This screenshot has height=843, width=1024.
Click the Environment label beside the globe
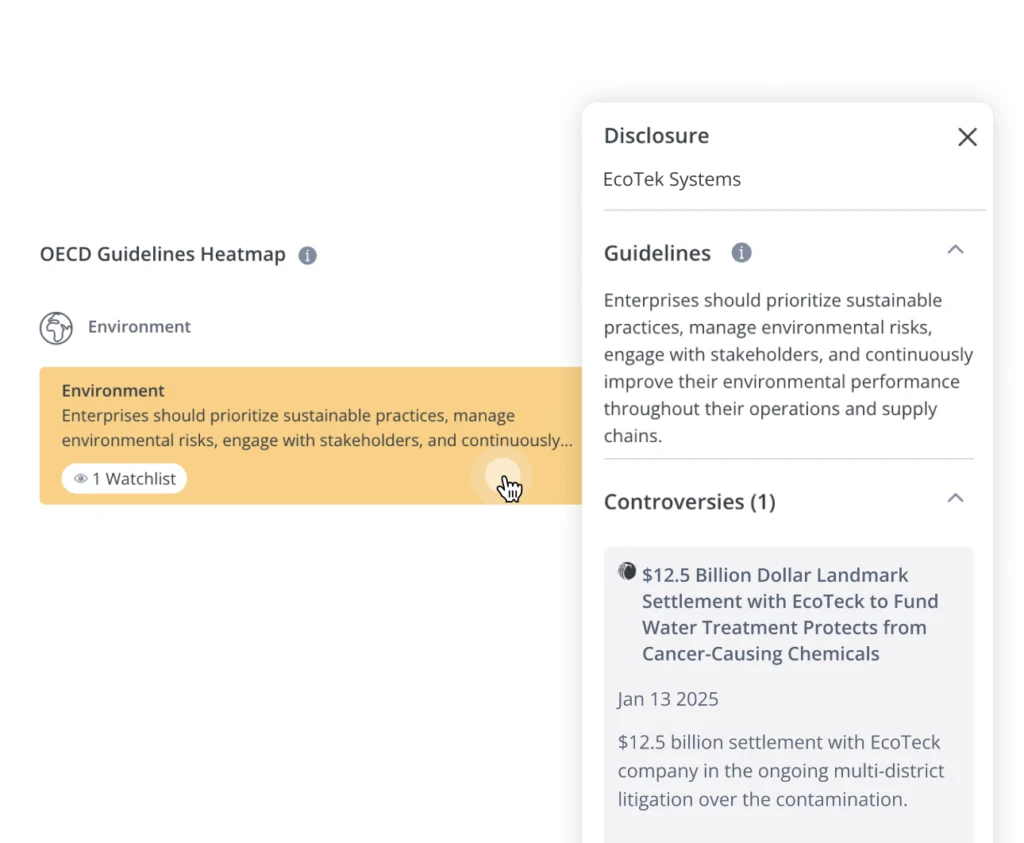pyautogui.click(x=139, y=327)
